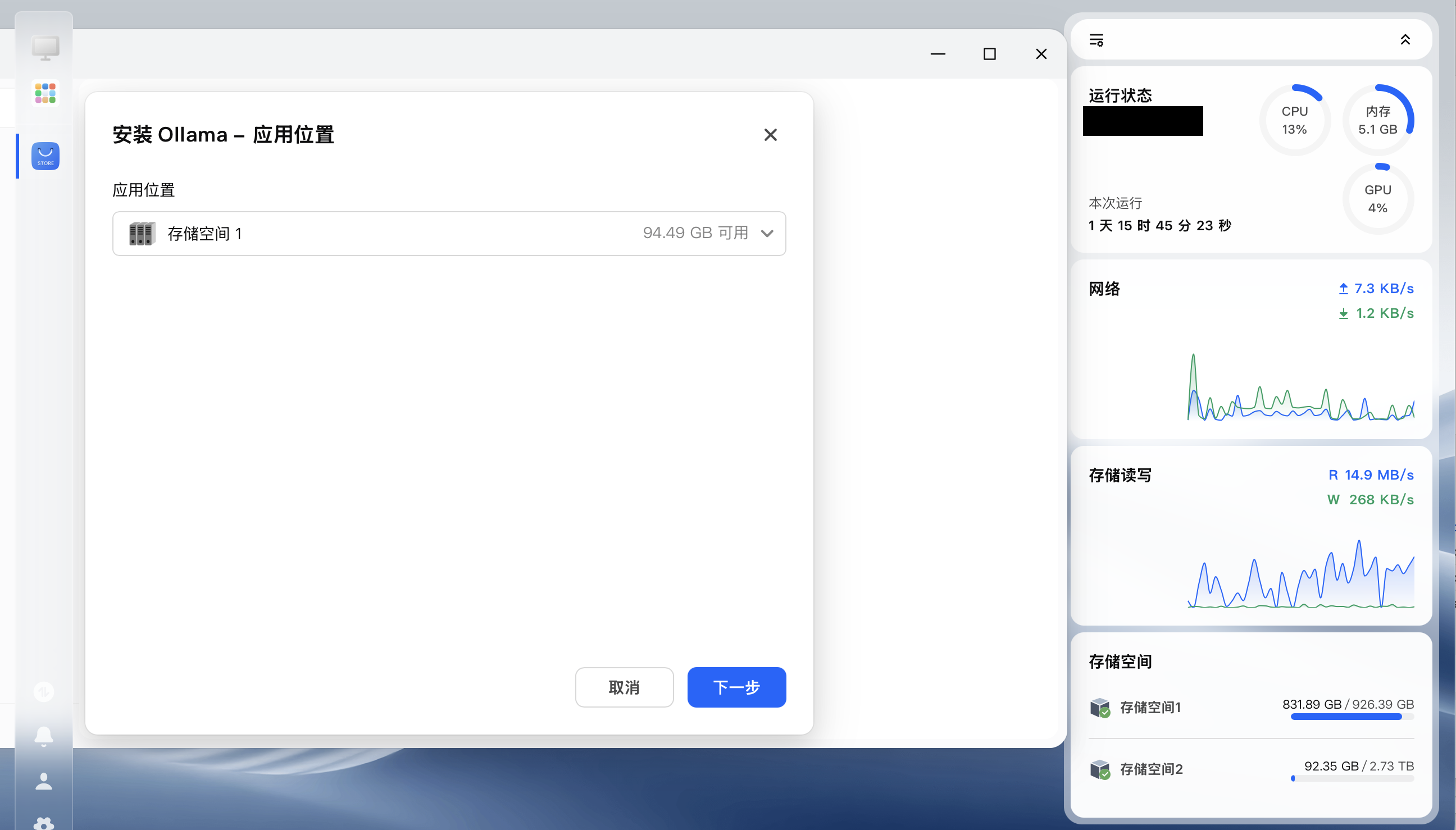
Task: Open the settings gear at the sidebar bottom
Action: (44, 823)
